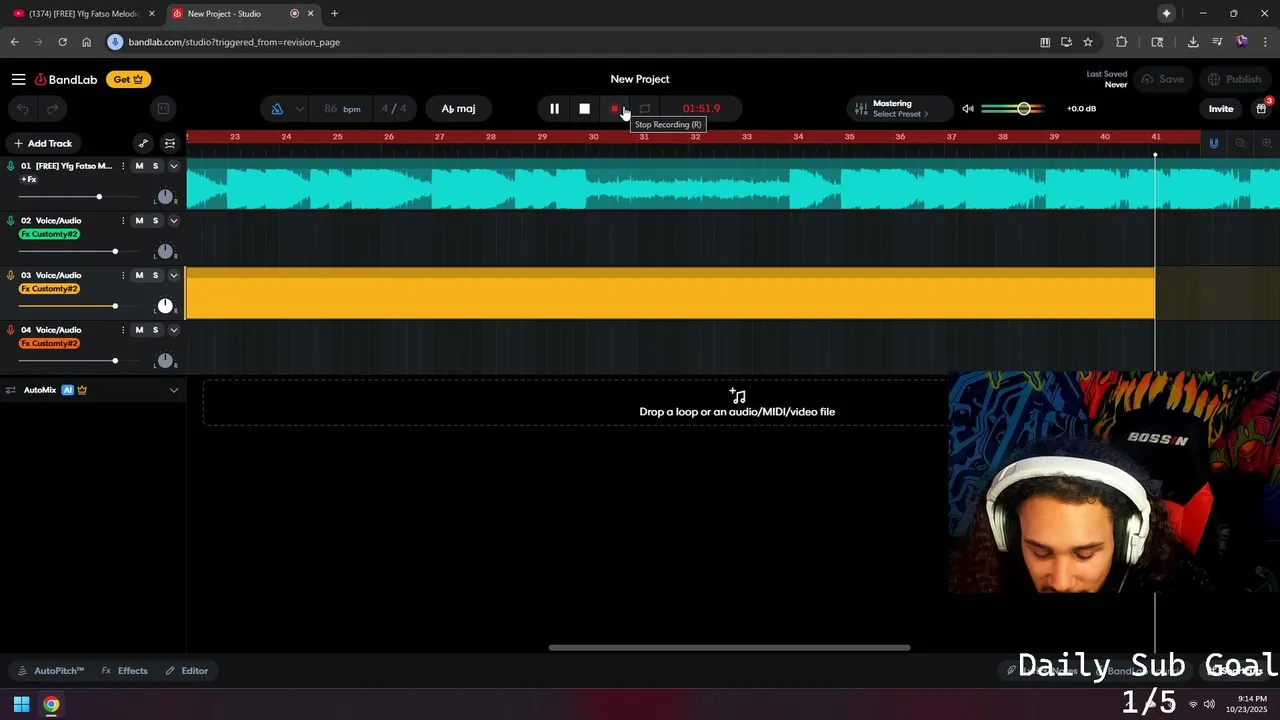Open the AutoPitch tab

click(51, 671)
